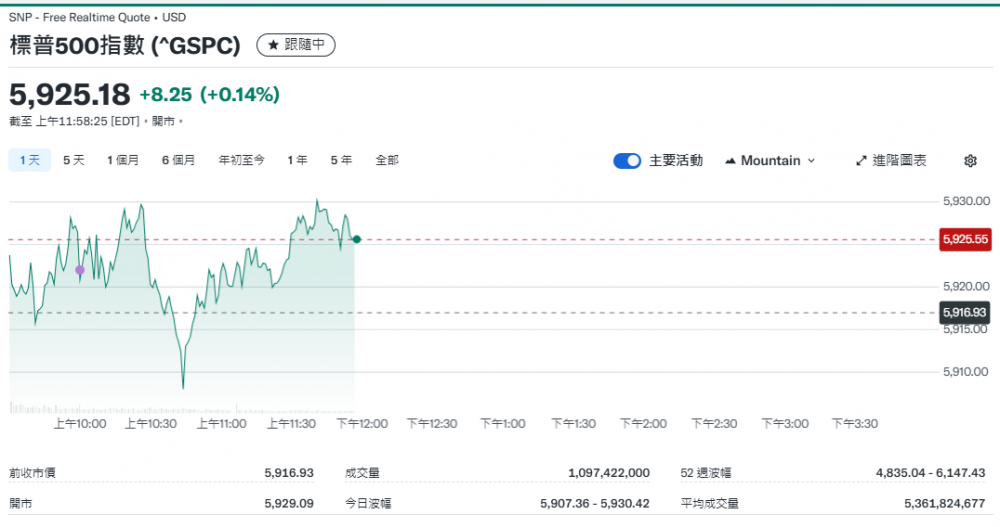Open chart settings gear icon
The image size is (1000, 527).
point(970,161)
